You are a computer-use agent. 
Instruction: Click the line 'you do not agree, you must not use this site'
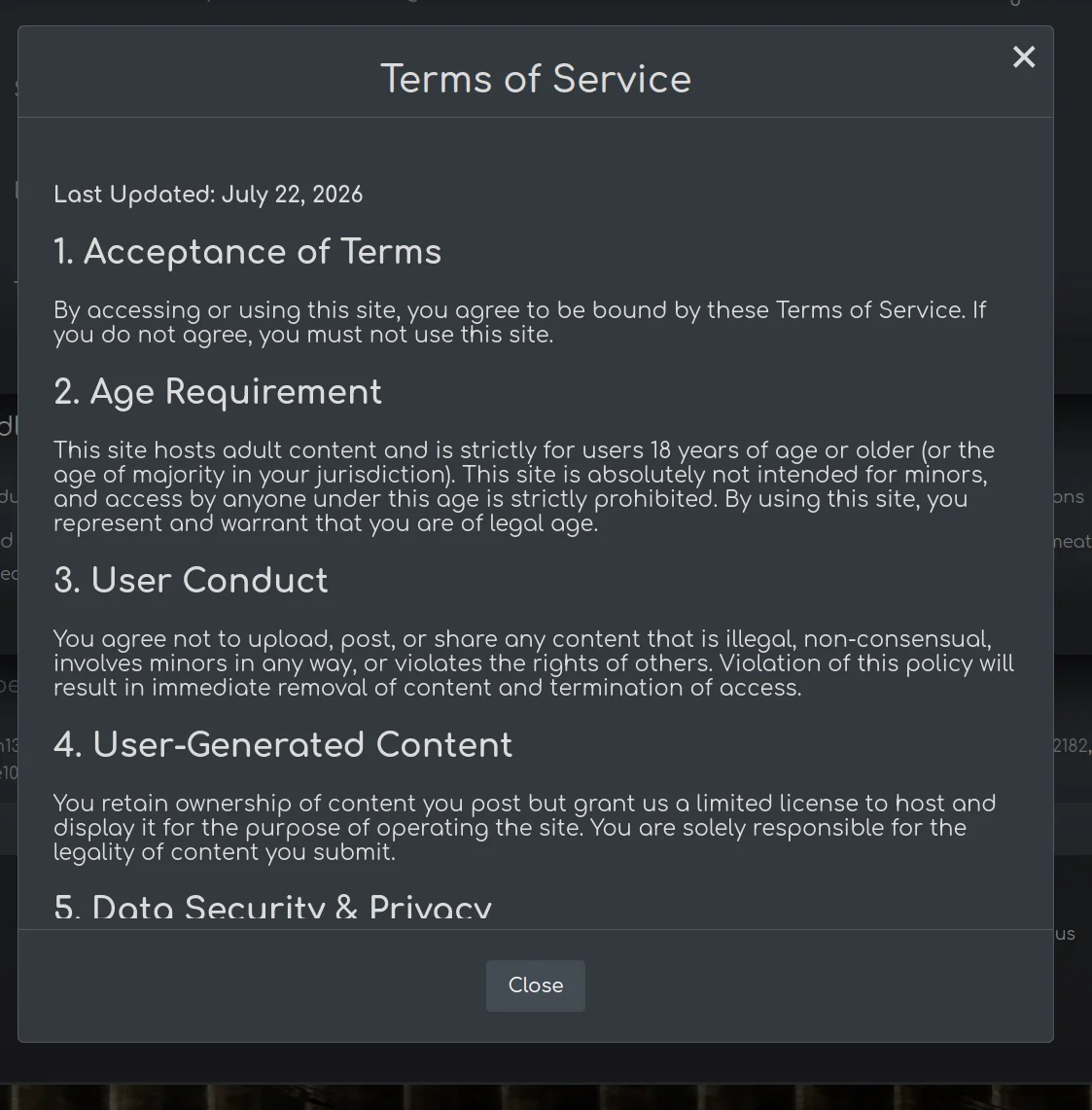pos(303,335)
